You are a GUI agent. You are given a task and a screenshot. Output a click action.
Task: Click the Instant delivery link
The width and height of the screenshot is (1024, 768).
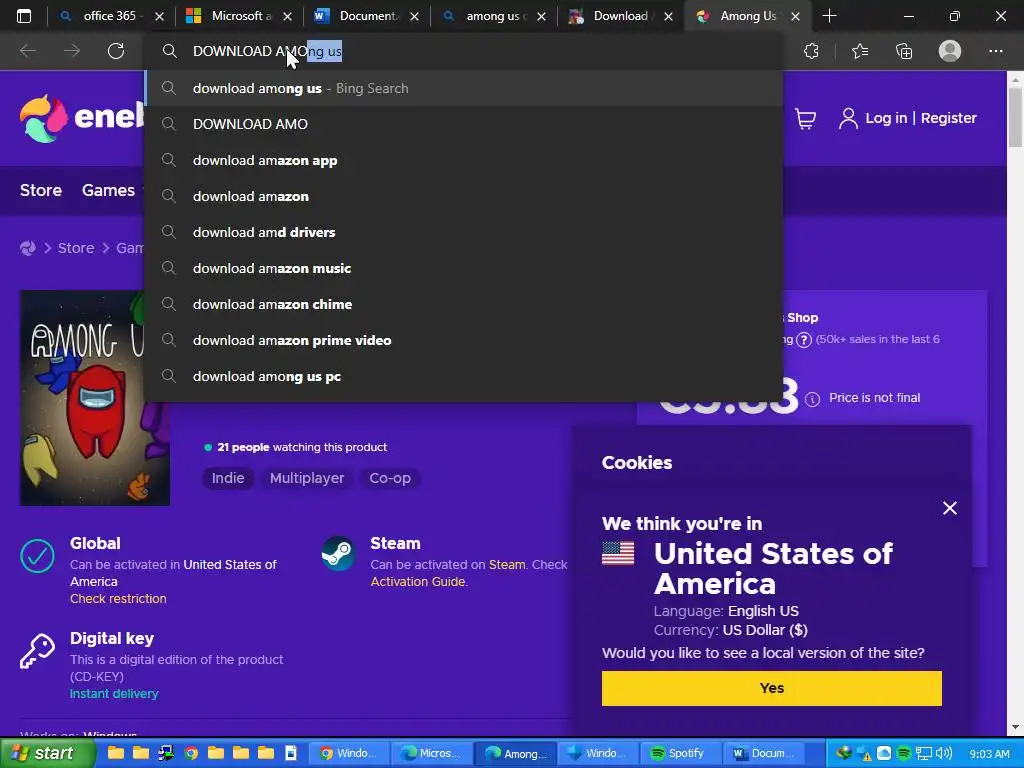pyautogui.click(x=114, y=694)
